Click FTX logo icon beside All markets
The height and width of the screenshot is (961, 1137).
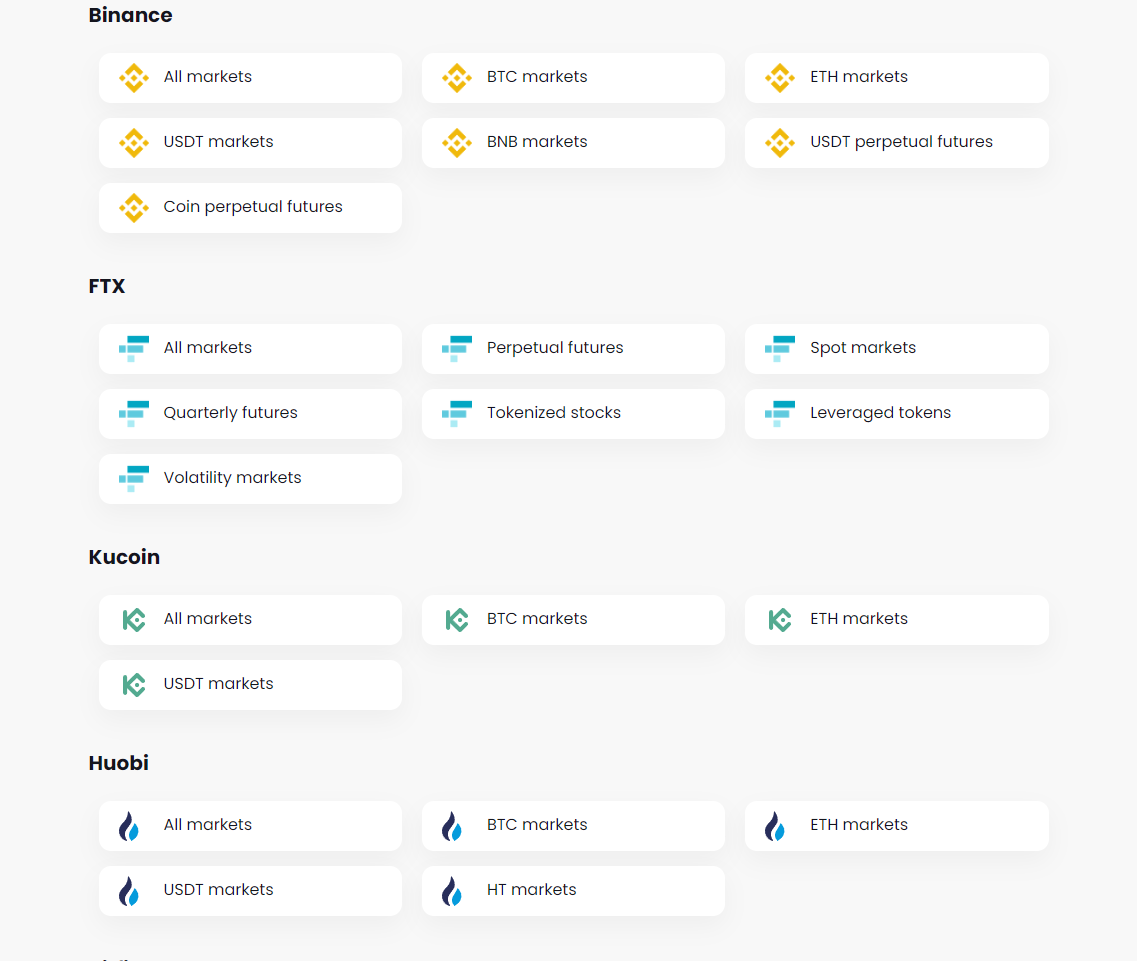[134, 349]
